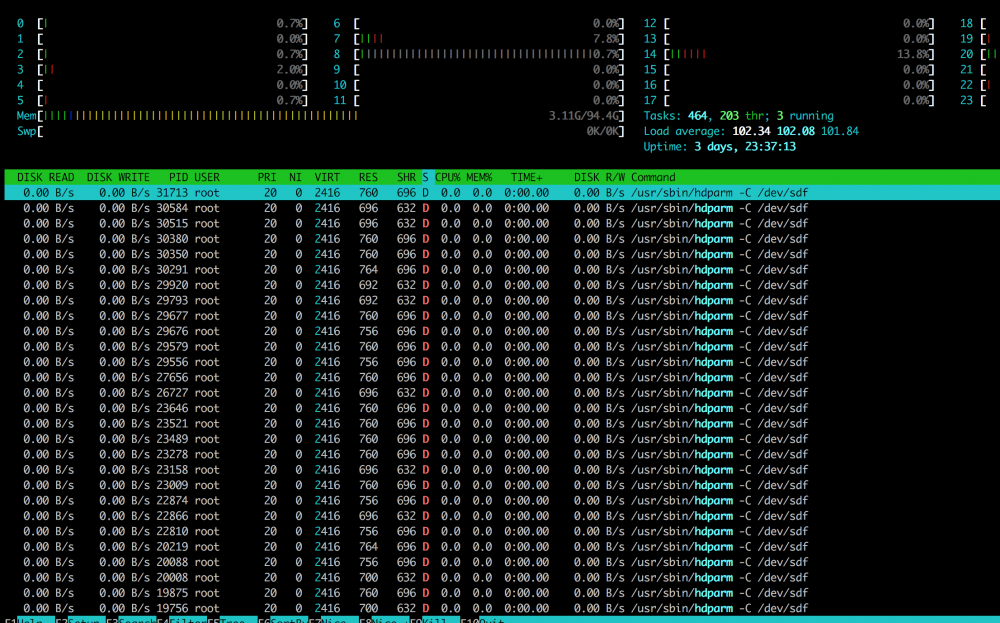The image size is (1000, 623).
Task: Select the highlighted S state column header
Action: coord(425,177)
